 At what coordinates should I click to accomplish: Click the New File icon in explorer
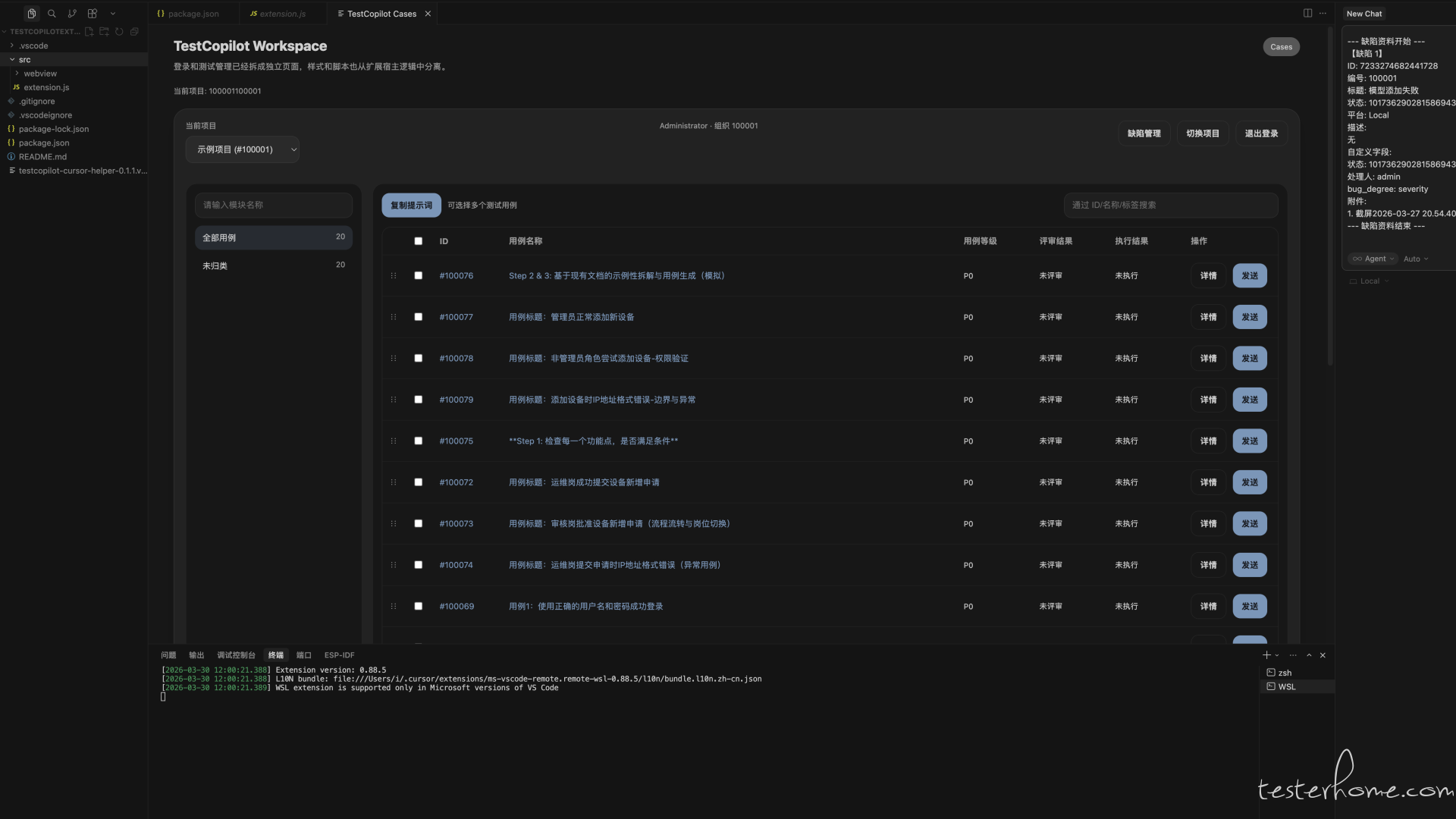89,32
